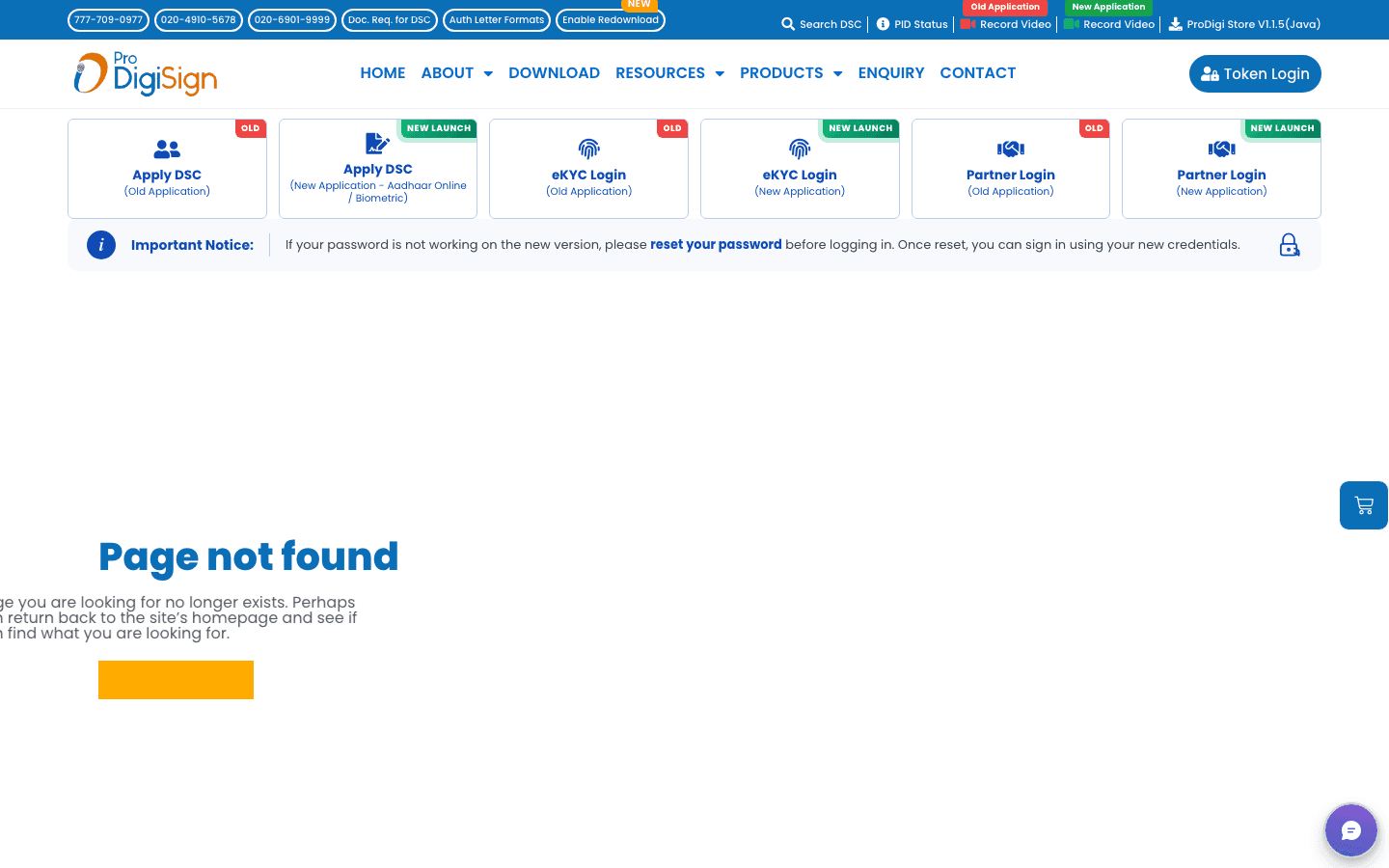The image size is (1389, 868).
Task: Click the green New Application video camera icon
Action: coord(1071,24)
